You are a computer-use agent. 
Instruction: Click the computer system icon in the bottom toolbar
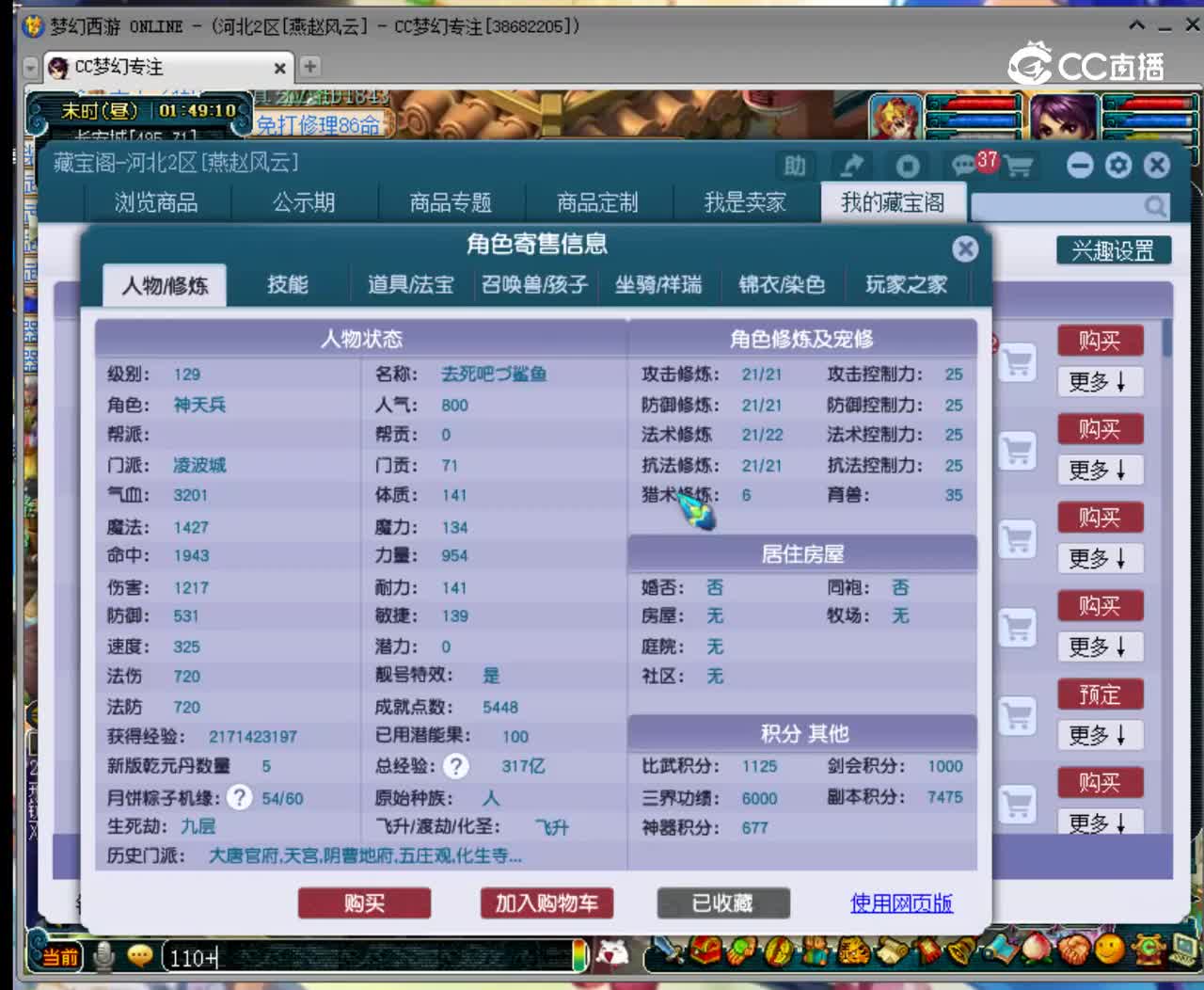click(x=1185, y=950)
